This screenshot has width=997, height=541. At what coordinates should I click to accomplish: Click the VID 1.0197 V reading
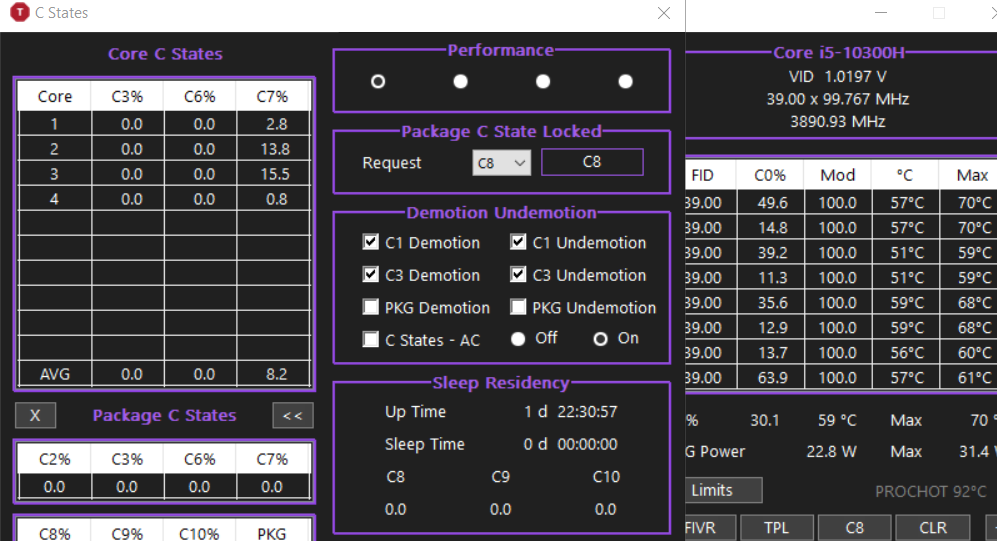[837, 77]
